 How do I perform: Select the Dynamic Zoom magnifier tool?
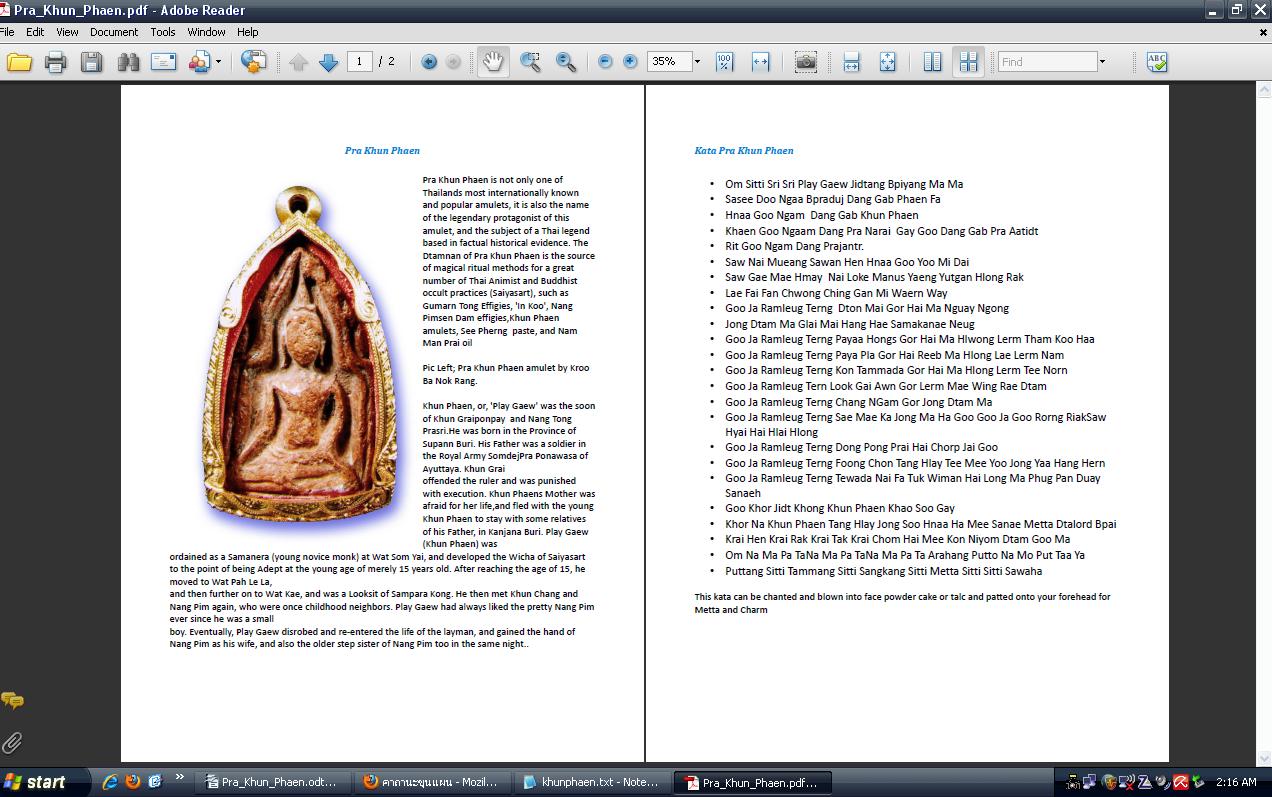[566, 62]
